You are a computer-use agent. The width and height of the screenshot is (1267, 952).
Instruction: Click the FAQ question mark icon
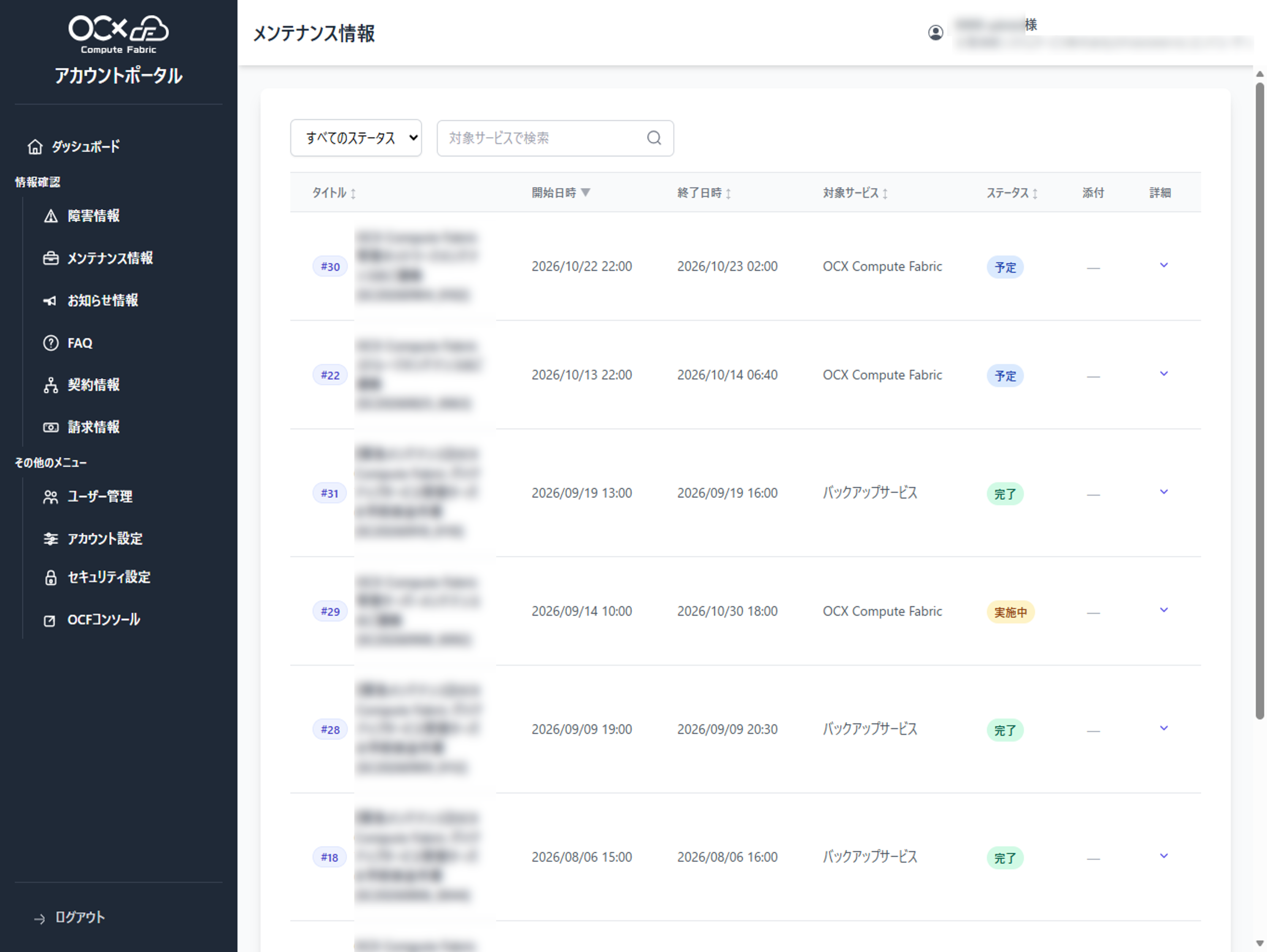[x=51, y=343]
